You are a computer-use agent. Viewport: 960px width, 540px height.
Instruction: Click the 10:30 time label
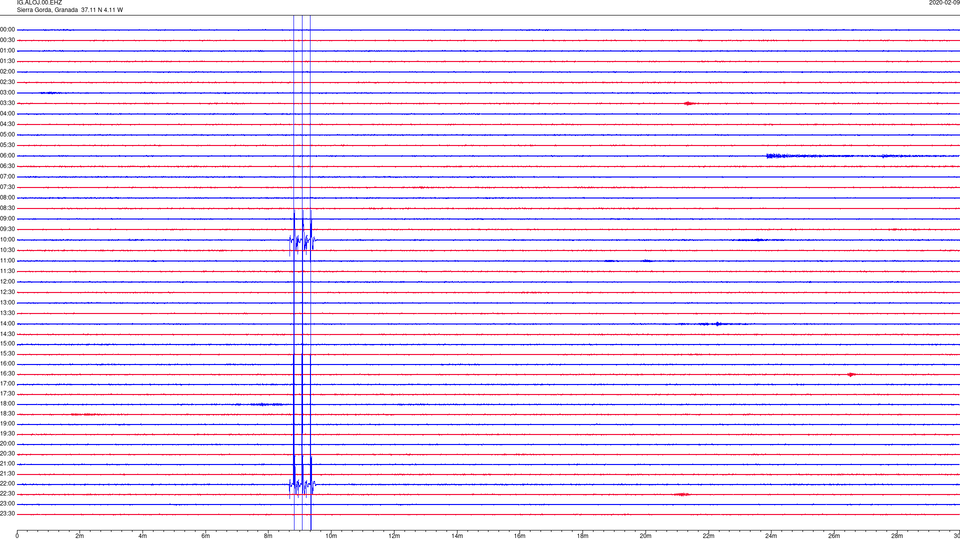coord(7,250)
